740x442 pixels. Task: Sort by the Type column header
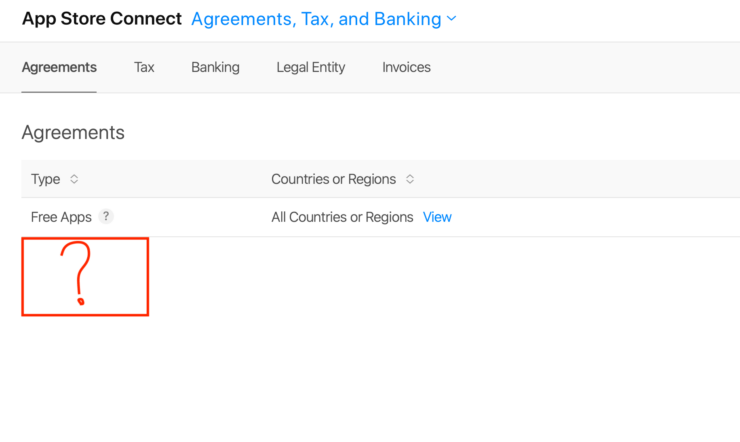coord(46,180)
